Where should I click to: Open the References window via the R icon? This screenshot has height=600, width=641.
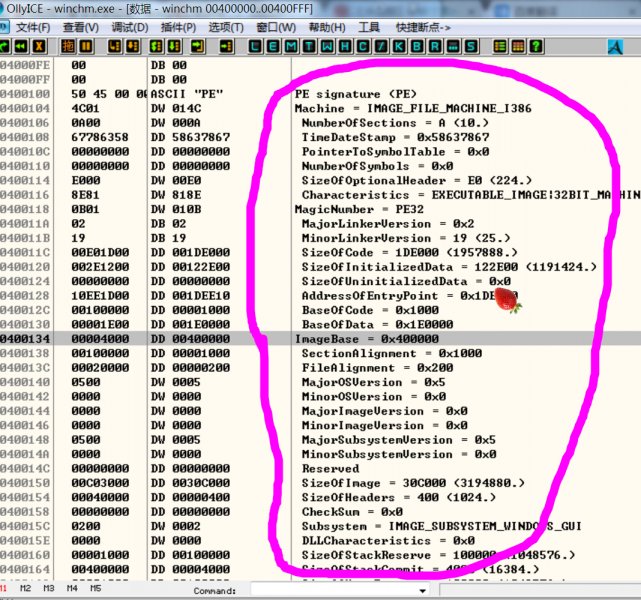tap(435, 46)
